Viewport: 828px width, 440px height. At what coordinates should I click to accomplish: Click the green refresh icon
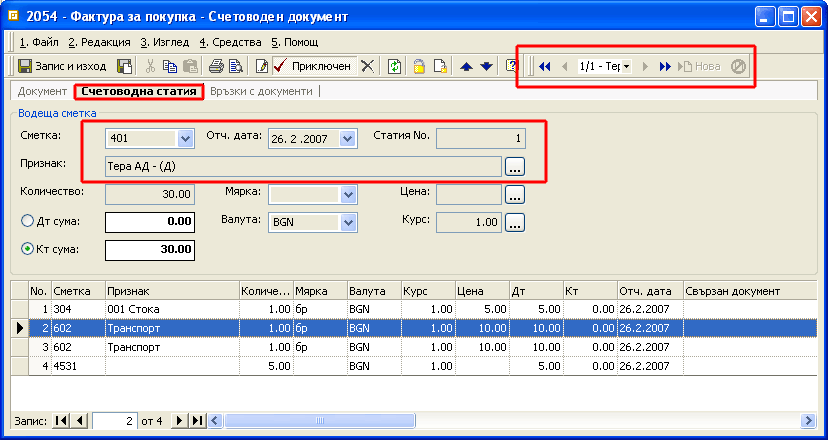point(394,66)
